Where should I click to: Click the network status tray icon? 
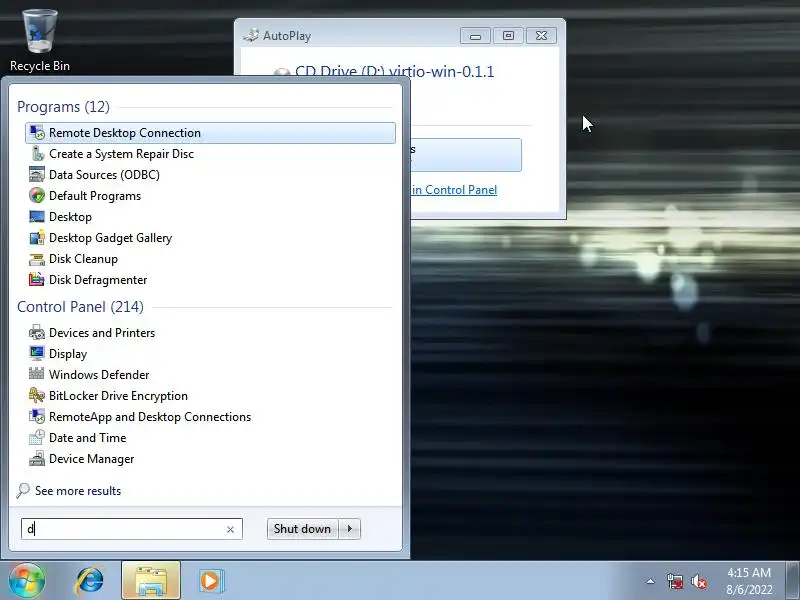tap(674, 581)
